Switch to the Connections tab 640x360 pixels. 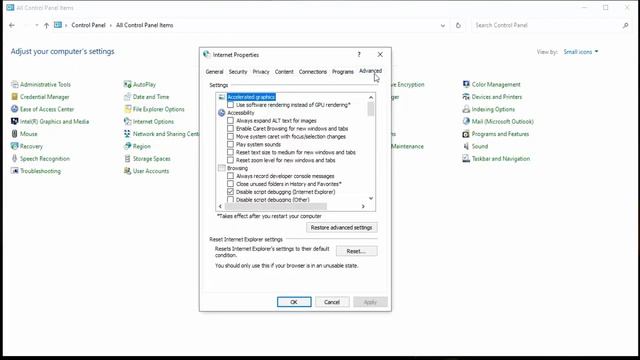tap(313, 72)
